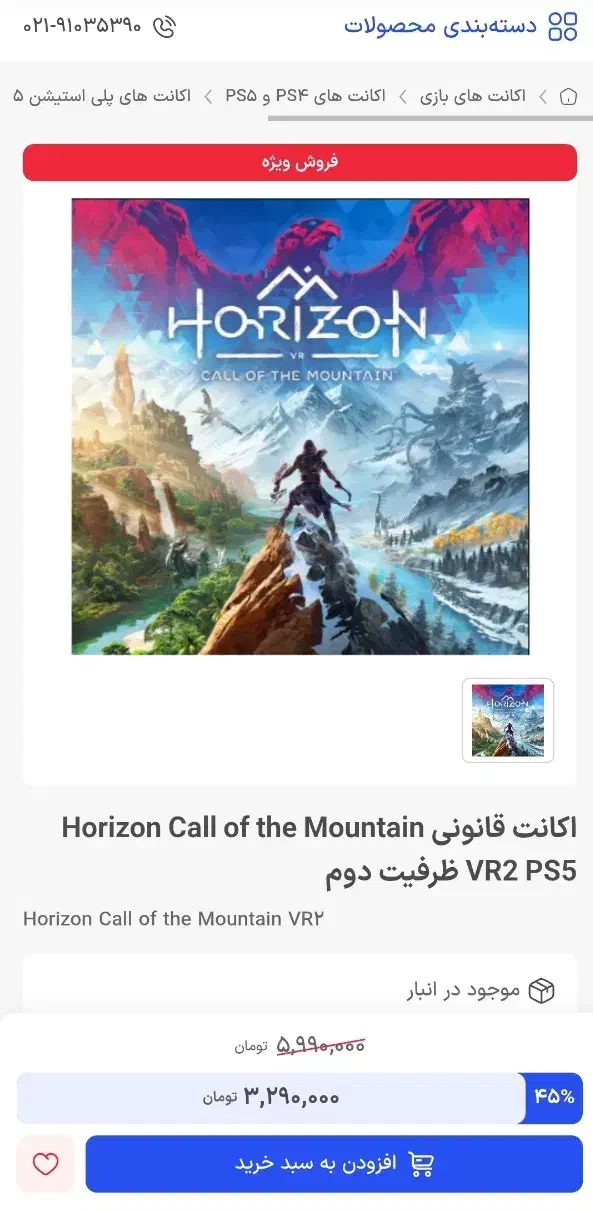Screen dimensions: 593x1210
Task: Open اکانت های PS4 و PS5 breadcrumb
Action: [305, 97]
